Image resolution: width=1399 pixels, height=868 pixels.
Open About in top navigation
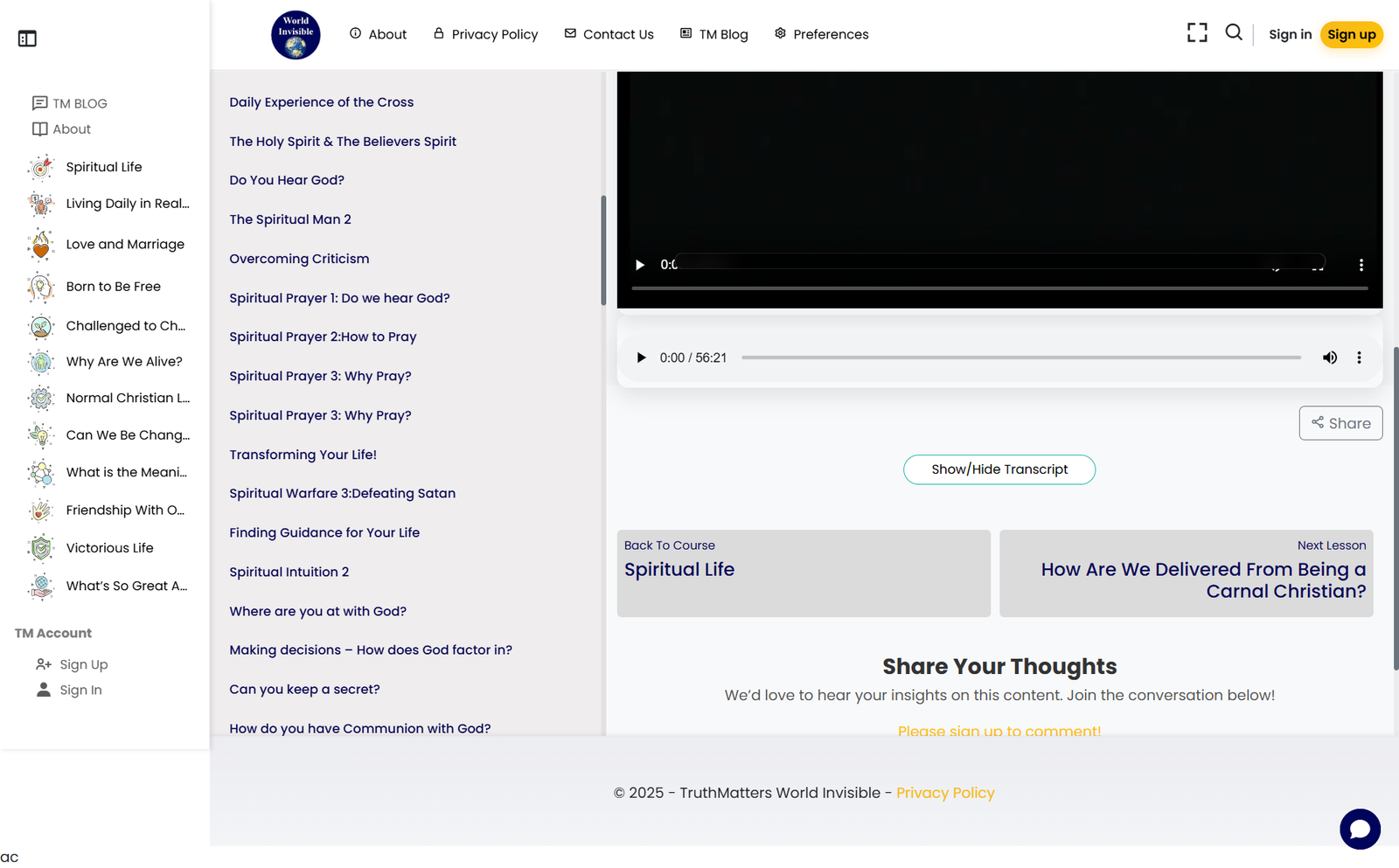pyautogui.click(x=378, y=34)
